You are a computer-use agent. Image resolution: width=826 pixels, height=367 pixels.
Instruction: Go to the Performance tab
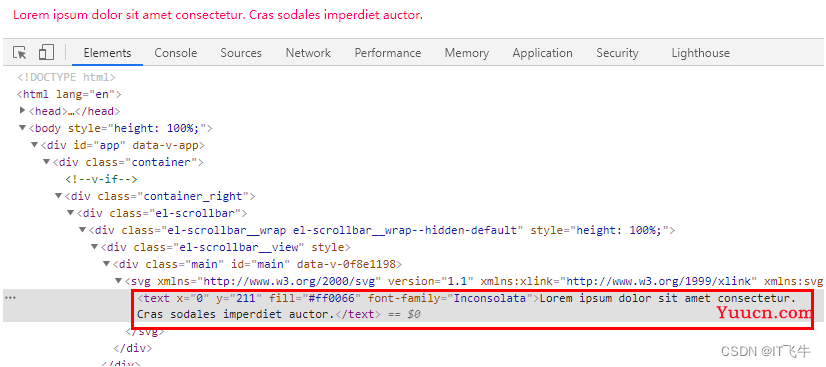(388, 53)
